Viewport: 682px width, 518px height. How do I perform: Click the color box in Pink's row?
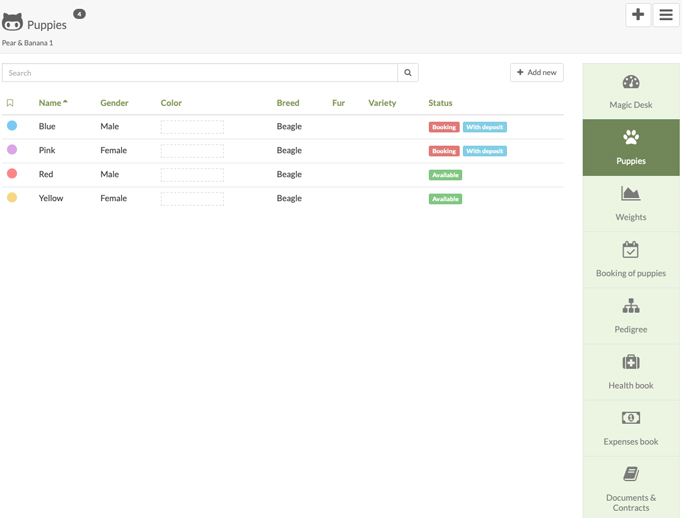[192, 151]
